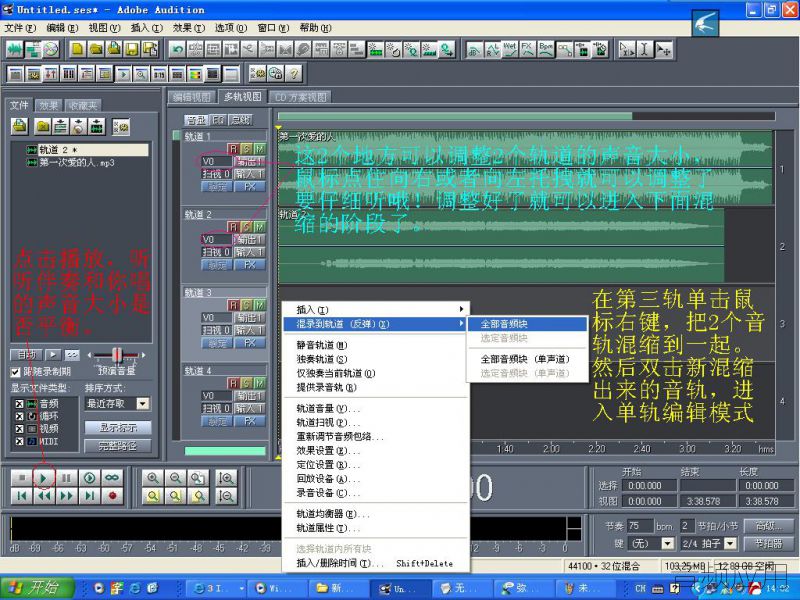Click the open session folder icon
Image resolution: width=800 pixels, height=600 pixels.
(95, 49)
